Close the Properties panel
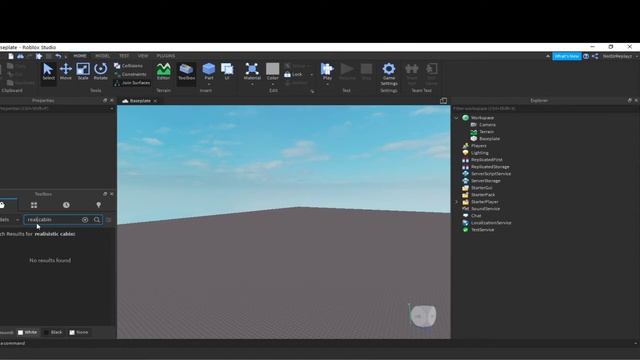 (x=111, y=100)
